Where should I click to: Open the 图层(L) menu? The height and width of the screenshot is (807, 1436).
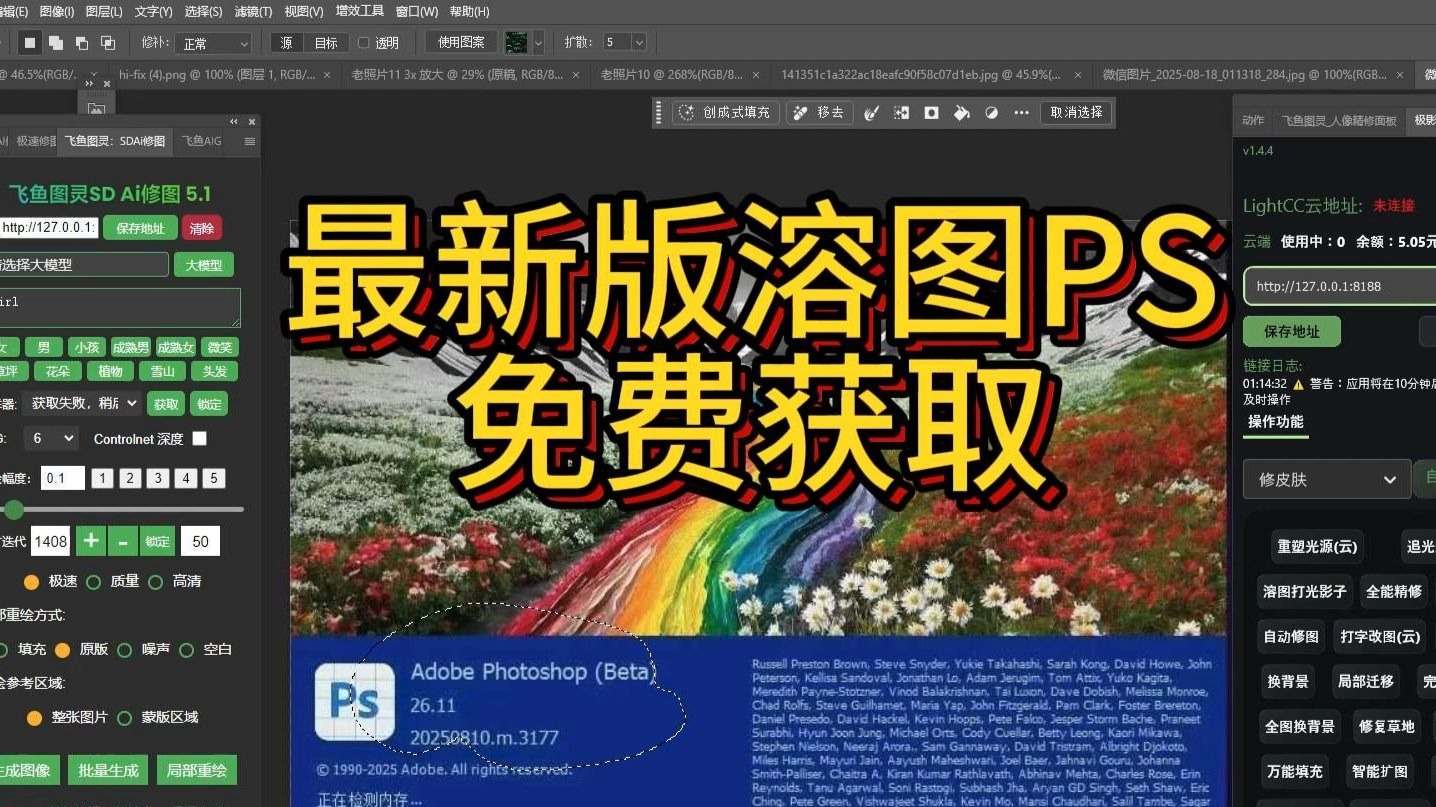point(104,12)
